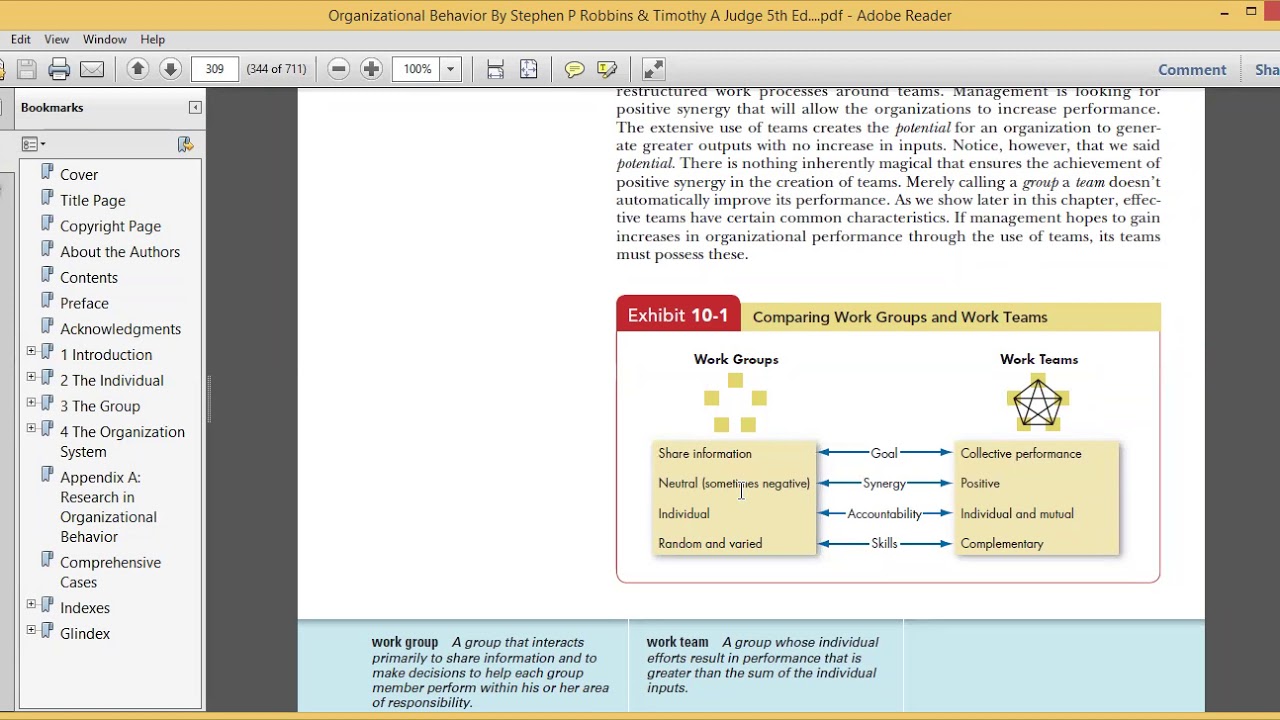This screenshot has height=720, width=1280.
Task: Expand the Indexes bookmark
Action: (x=31, y=604)
